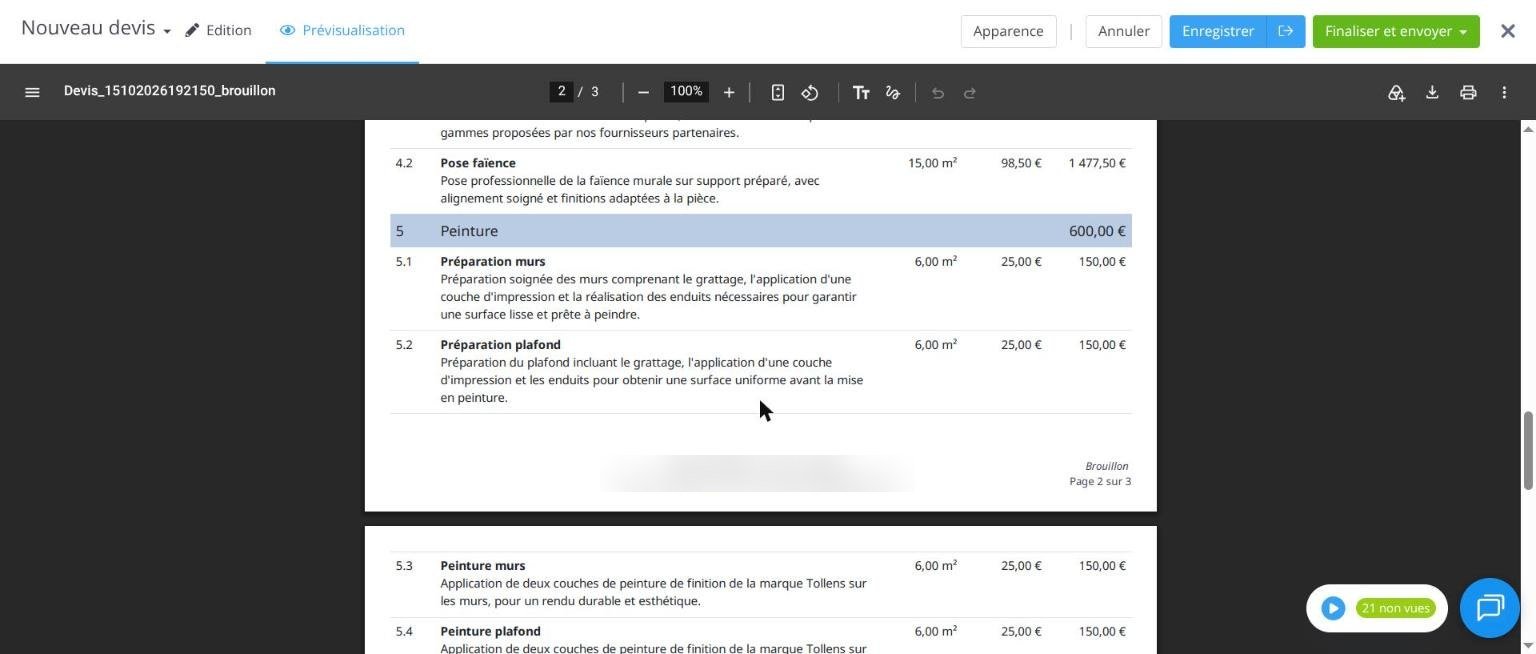Image resolution: width=1536 pixels, height=654 pixels.
Task: Click the 100% zoom level field
Action: click(686, 92)
